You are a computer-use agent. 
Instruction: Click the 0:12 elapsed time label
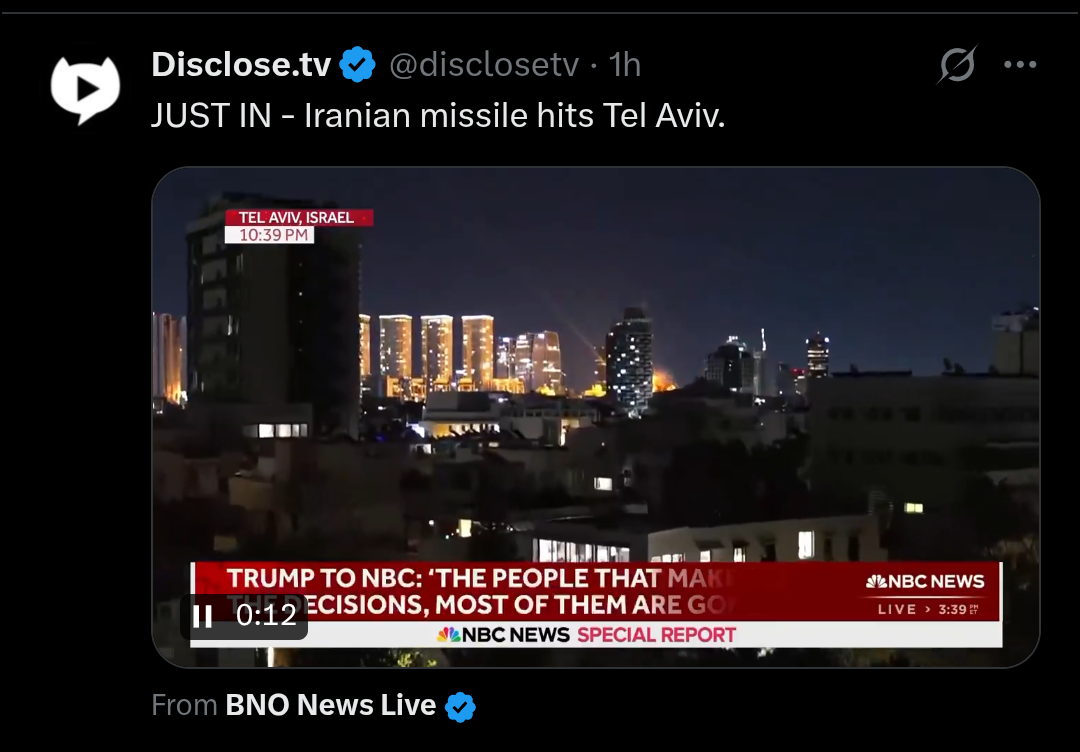click(266, 614)
